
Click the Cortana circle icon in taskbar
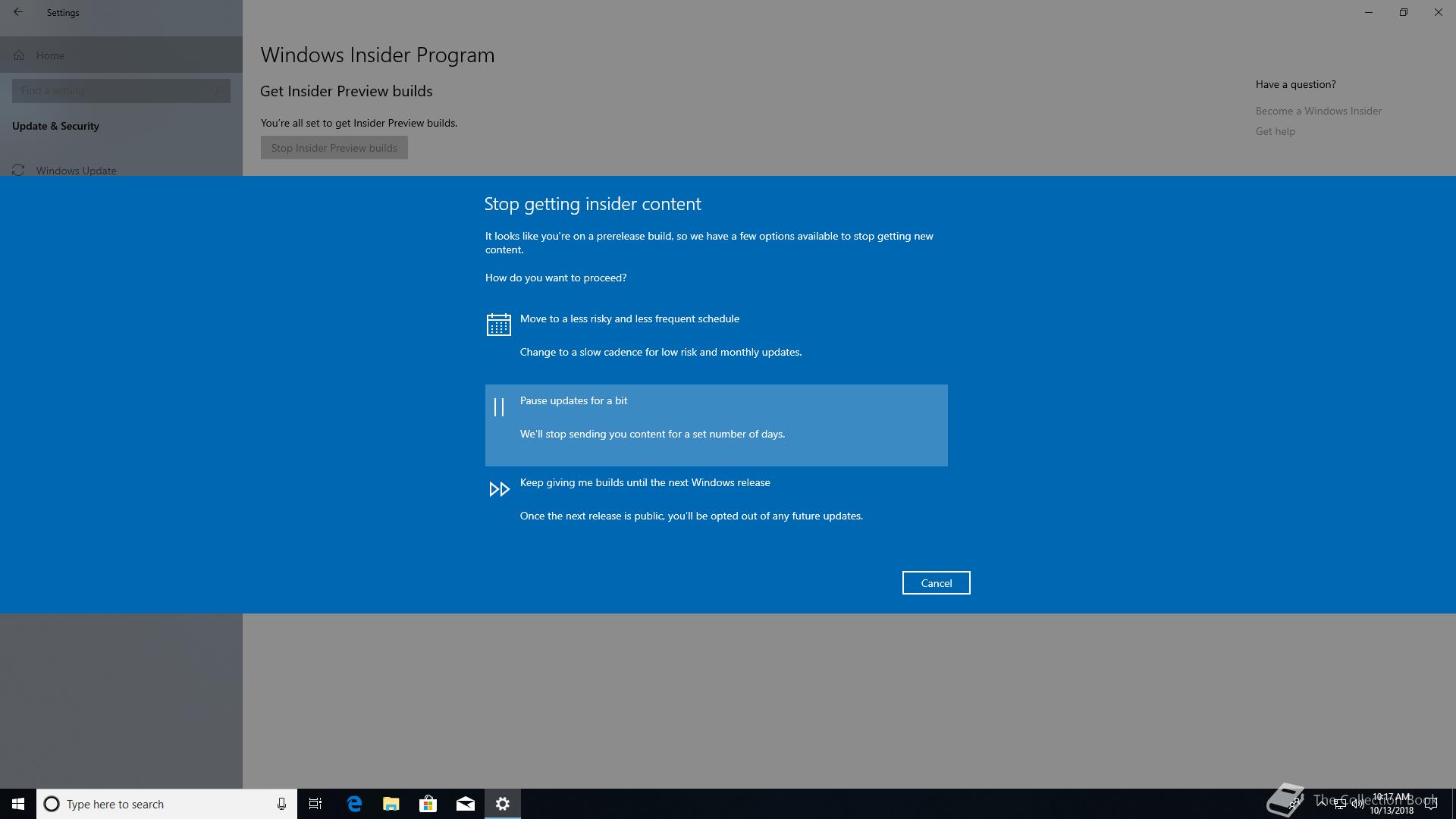52,804
